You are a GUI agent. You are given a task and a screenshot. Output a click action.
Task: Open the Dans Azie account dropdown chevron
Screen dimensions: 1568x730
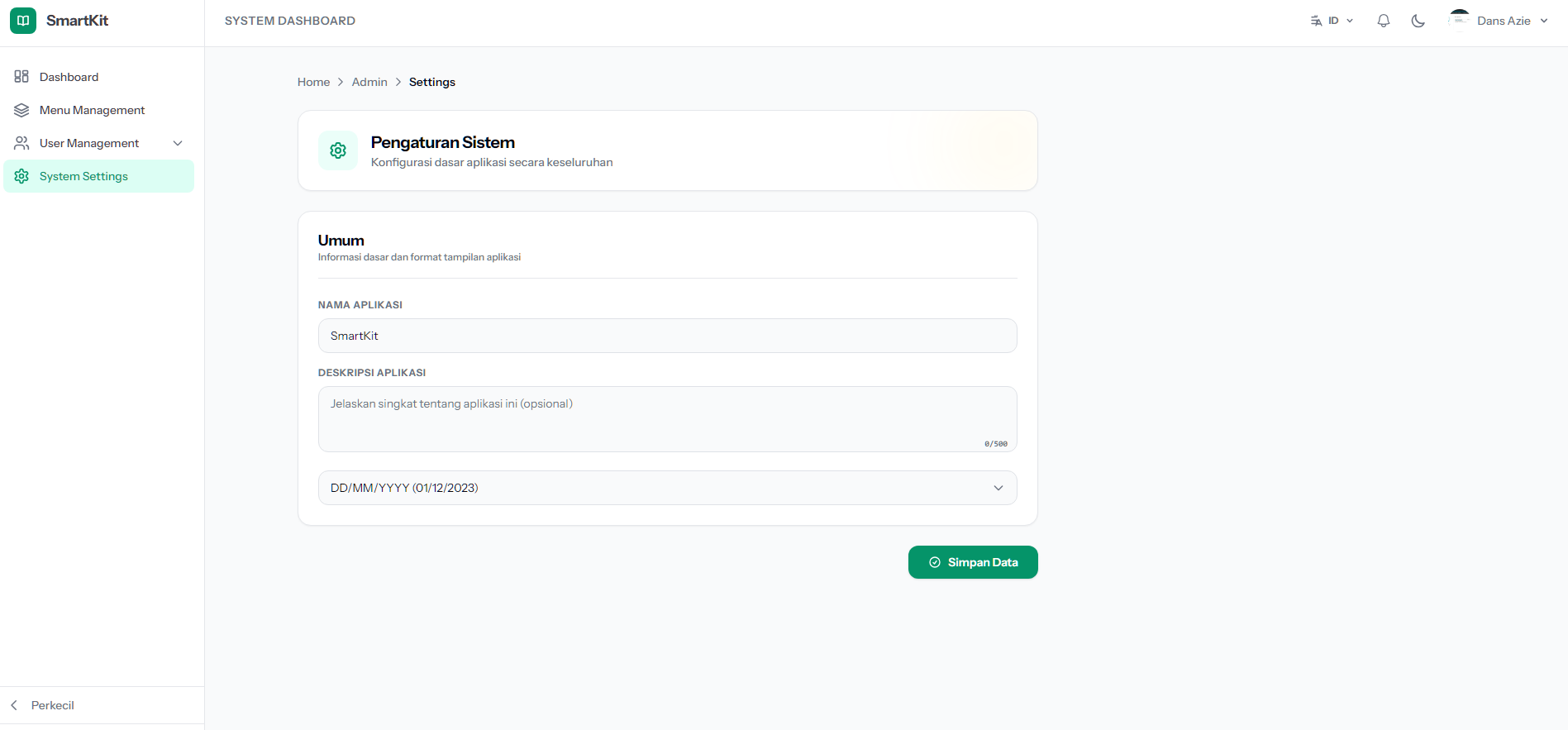1544,21
